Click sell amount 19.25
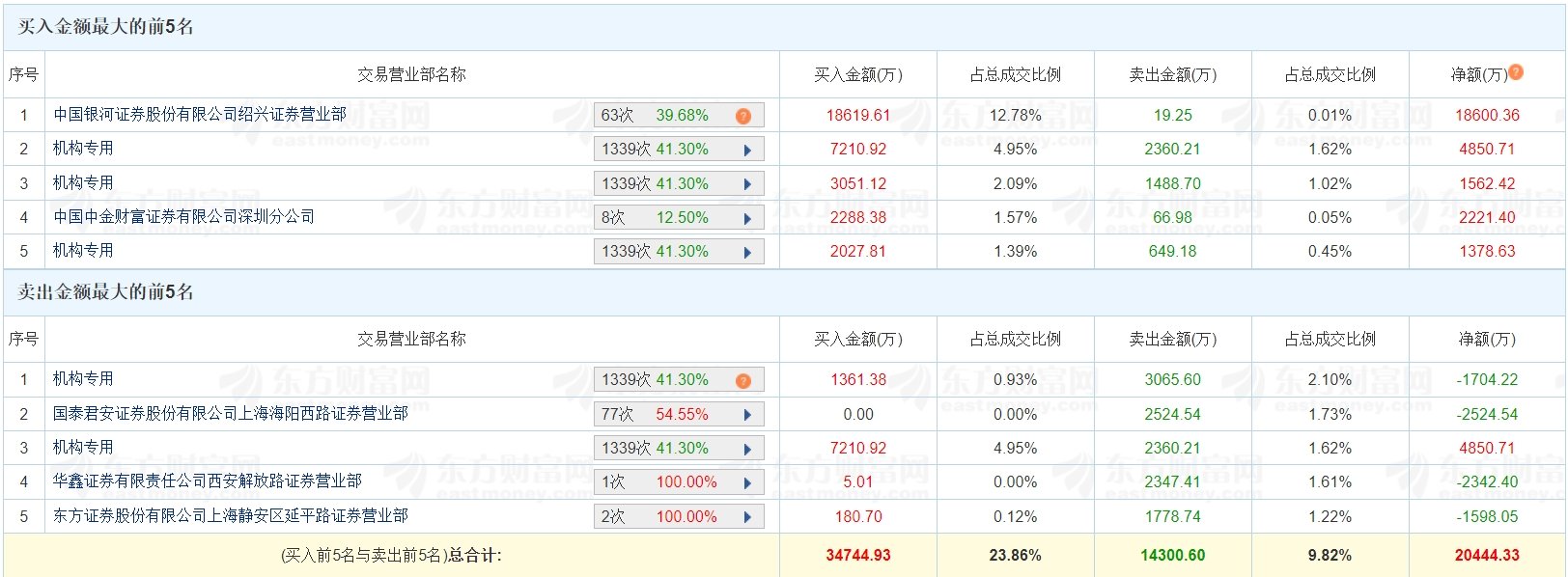The image size is (1568, 577). (x=1173, y=115)
